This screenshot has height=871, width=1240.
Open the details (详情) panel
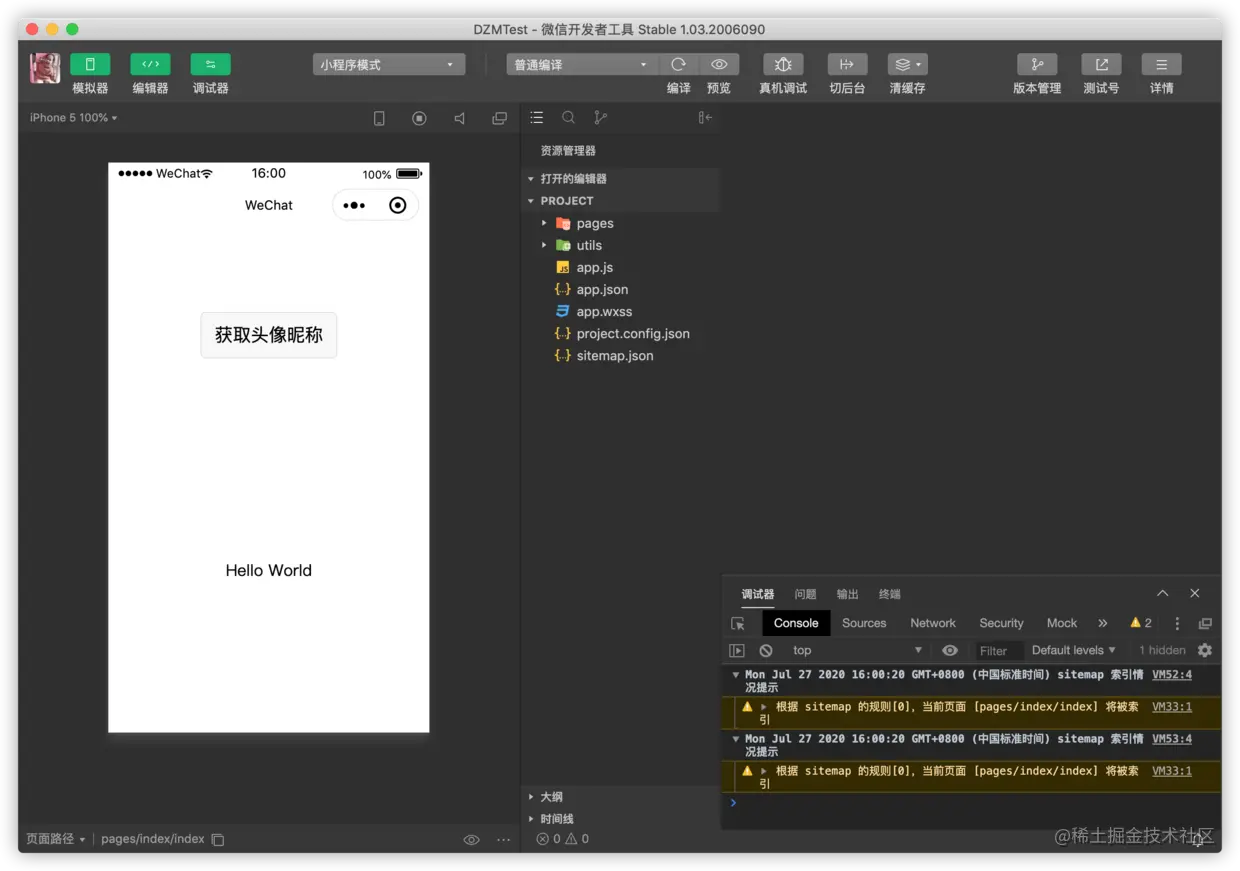pos(1161,64)
